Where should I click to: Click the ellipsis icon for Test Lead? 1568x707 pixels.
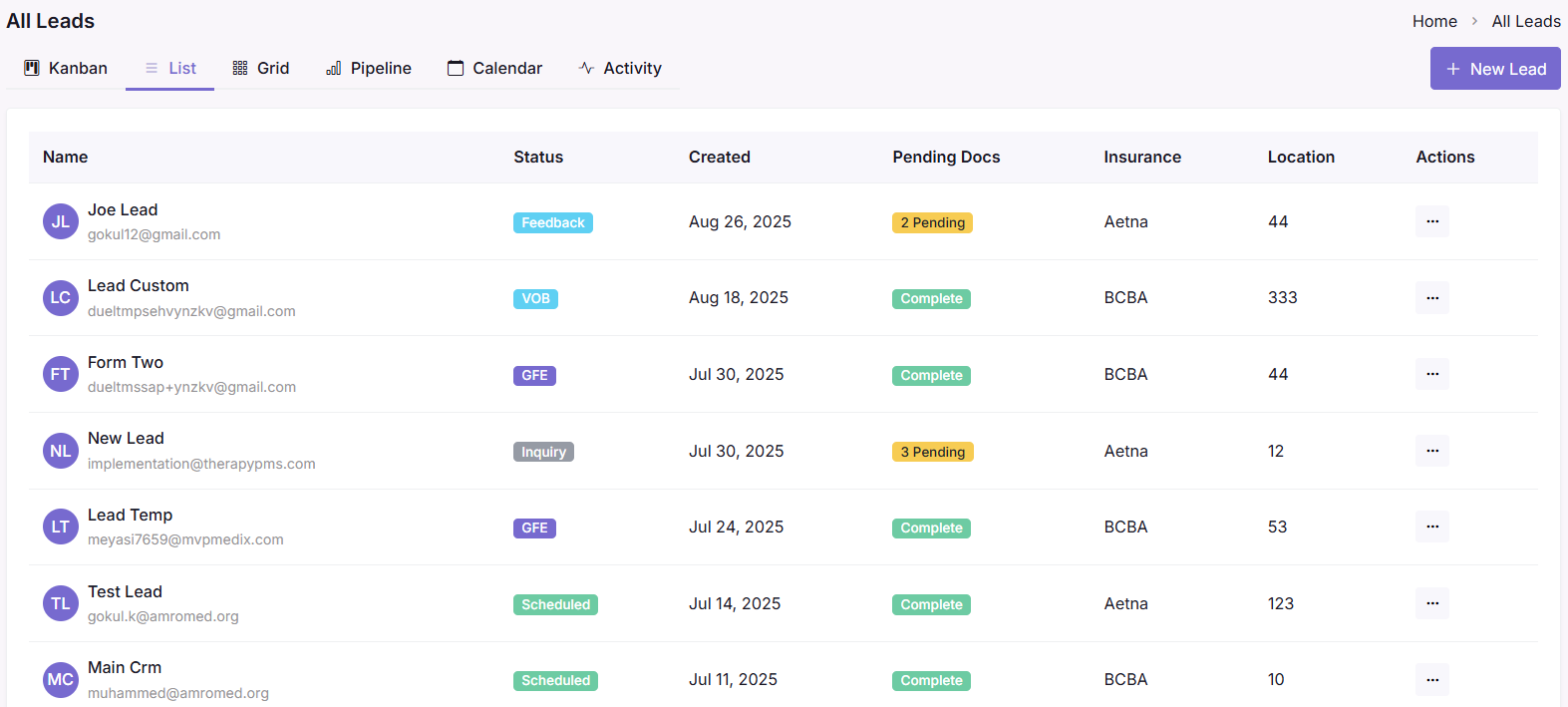click(x=1432, y=603)
